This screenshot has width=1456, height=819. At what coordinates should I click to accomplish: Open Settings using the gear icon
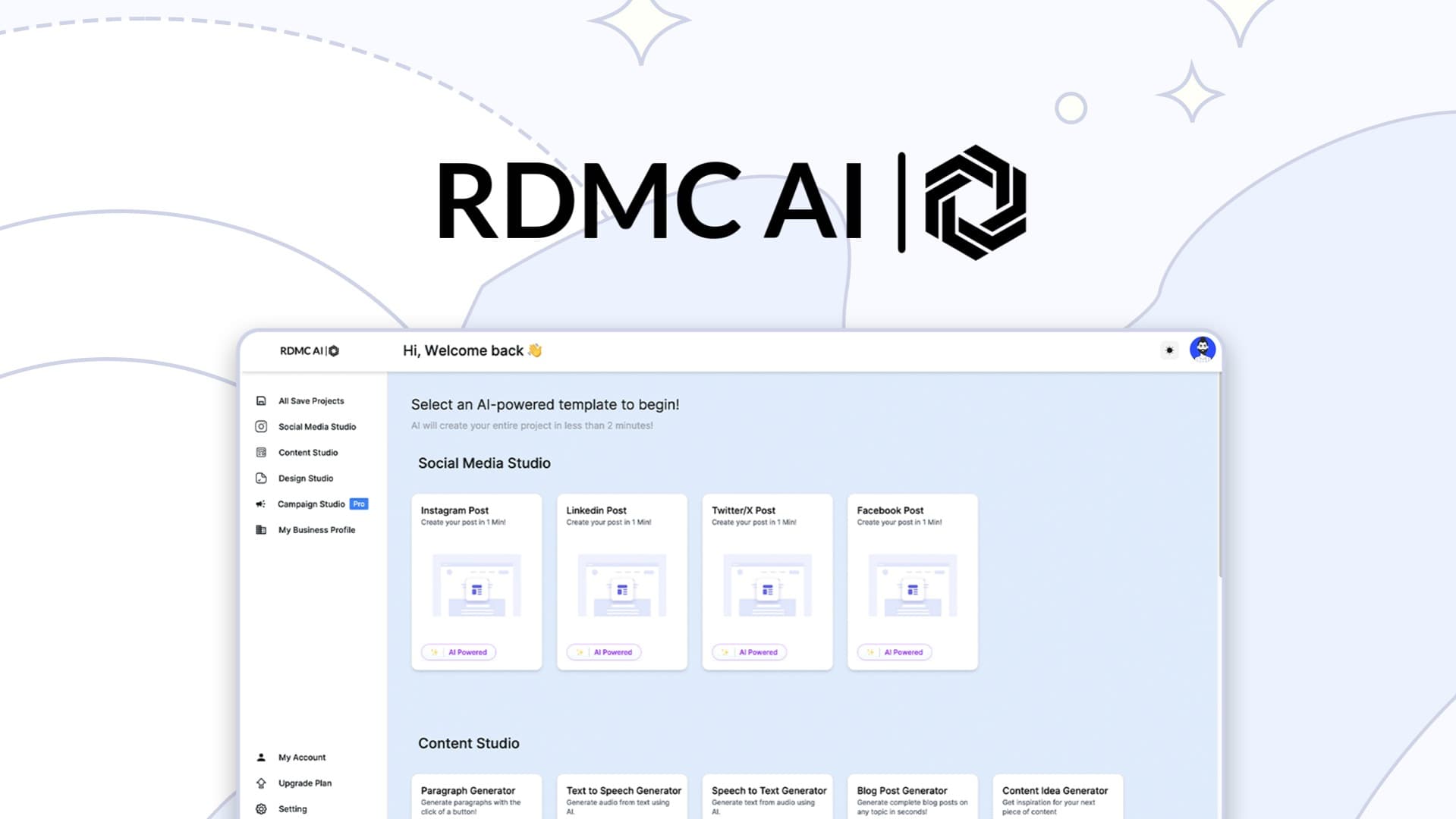click(260, 808)
